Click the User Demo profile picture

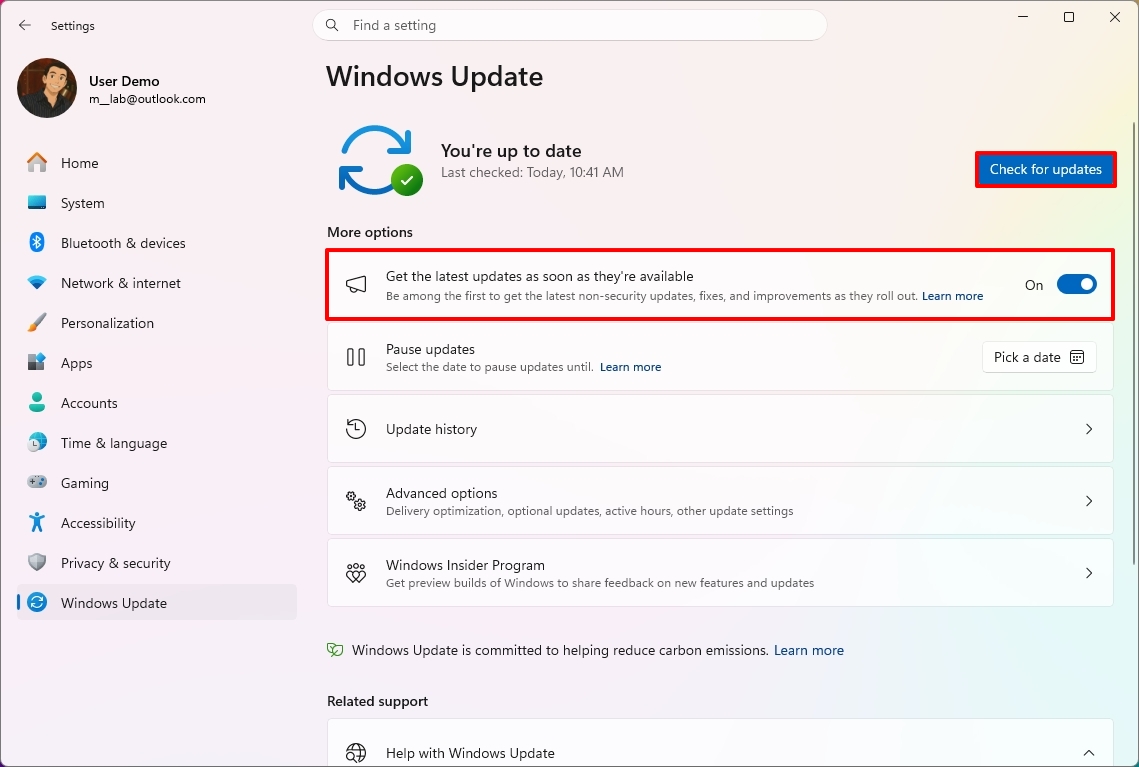tap(47, 88)
